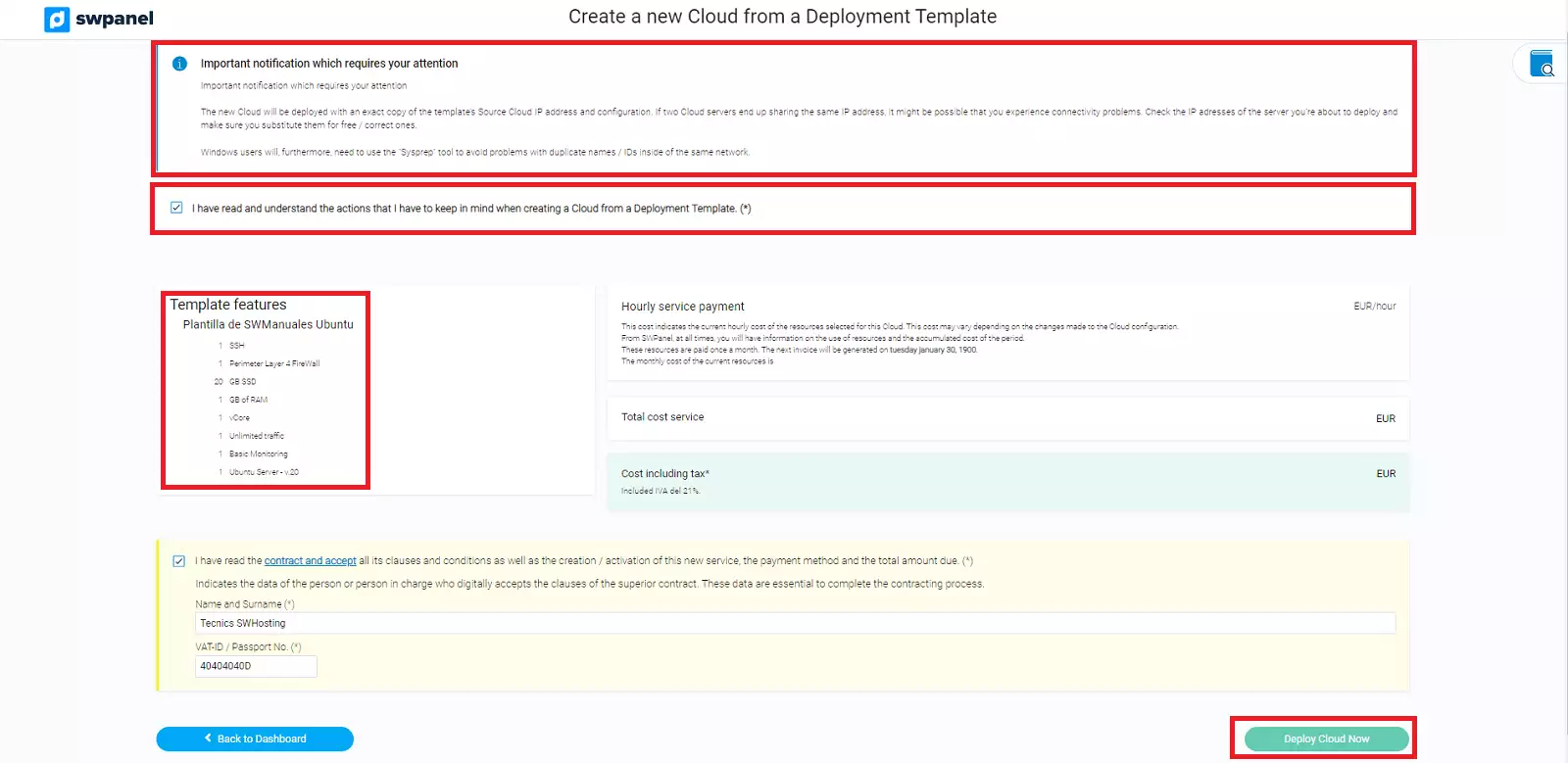Click the Cost including tax label
The width and height of the screenshot is (1568, 763).
664,473
